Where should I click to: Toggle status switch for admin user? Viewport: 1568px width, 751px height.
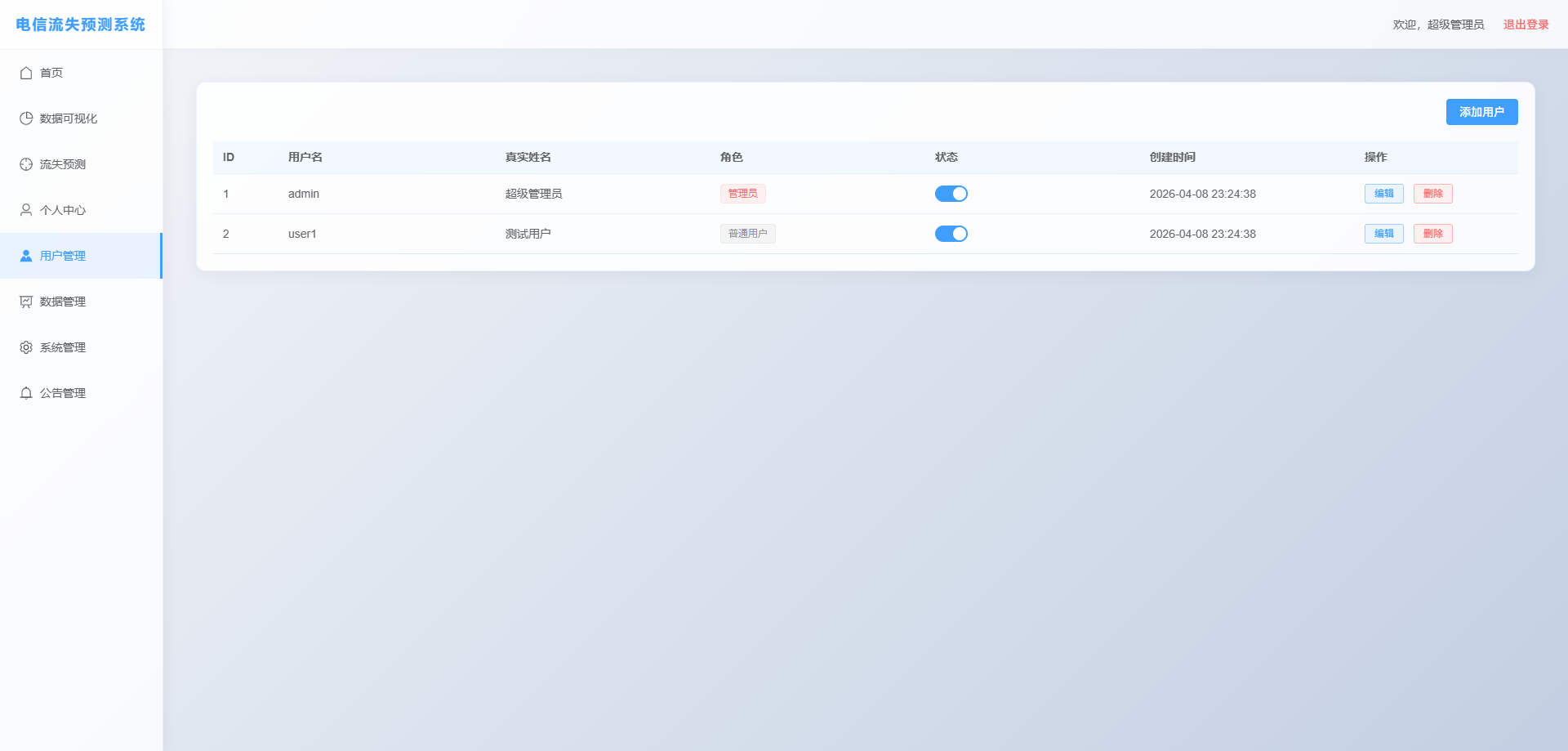(x=951, y=194)
